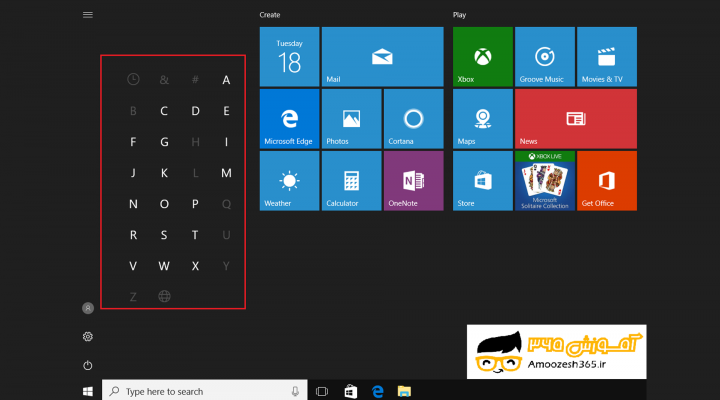
Task: Launch the Calculator tile
Action: (351, 181)
